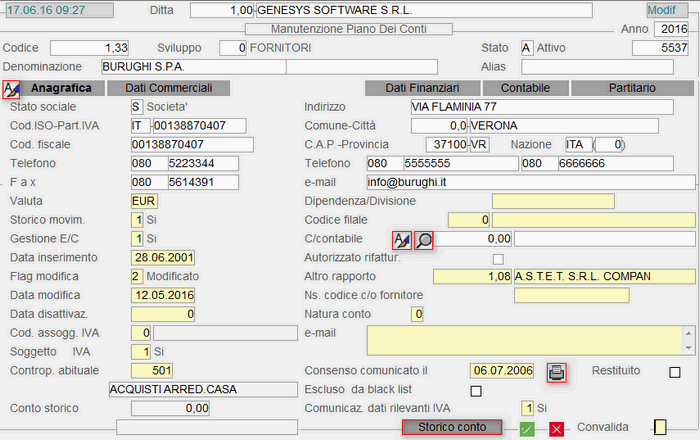Open the magnifier search for C/contabile
The image size is (700, 440).
424,239
